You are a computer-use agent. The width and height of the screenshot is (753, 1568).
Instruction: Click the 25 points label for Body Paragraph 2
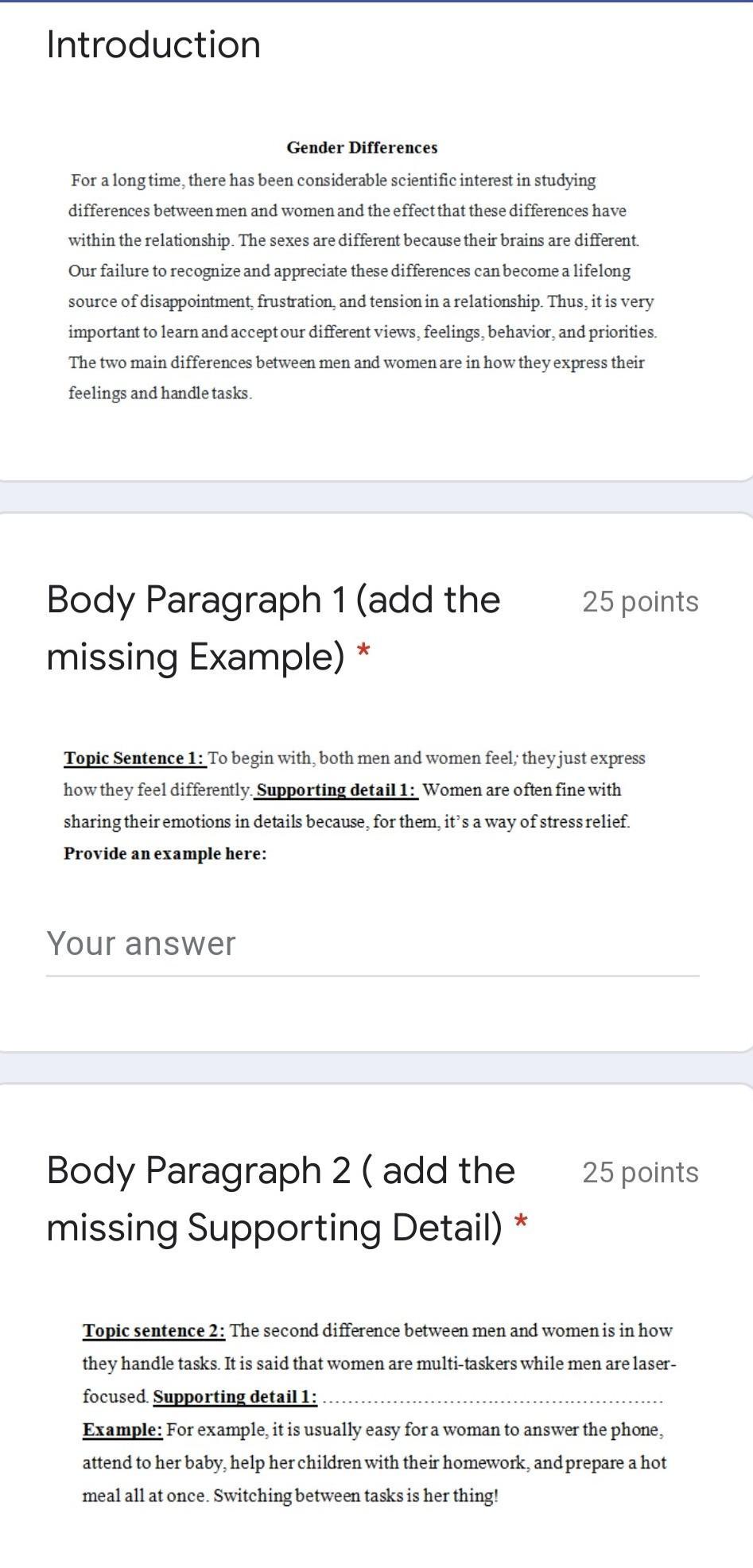click(x=640, y=1172)
